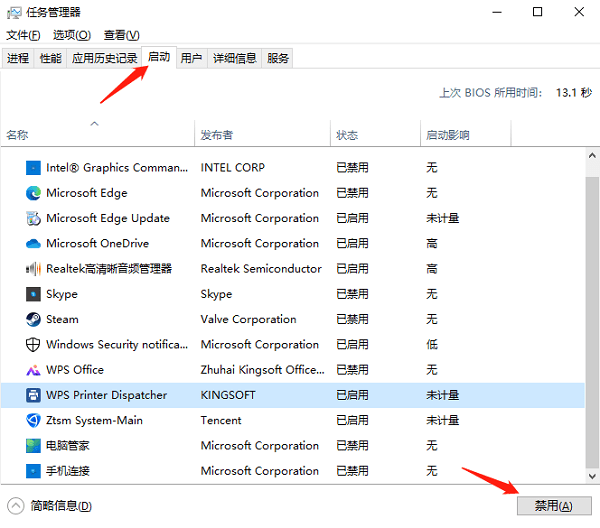Screen dimensions: 600x528
Task: Open the 查看(V) menu
Action: [x=122, y=35]
